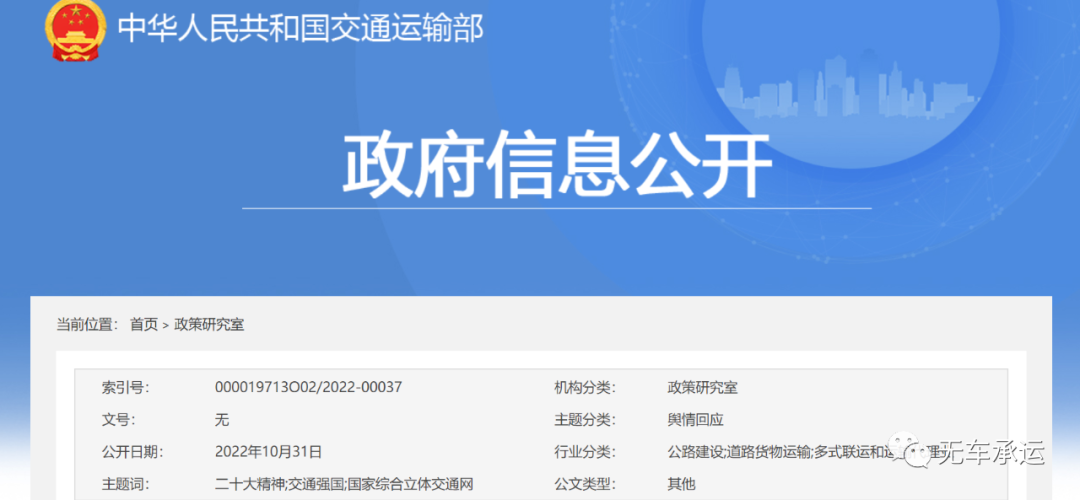Click the 中华人民共和国交通运输部 site title
Viewport: 1080px width, 500px height.
tap(301, 29)
